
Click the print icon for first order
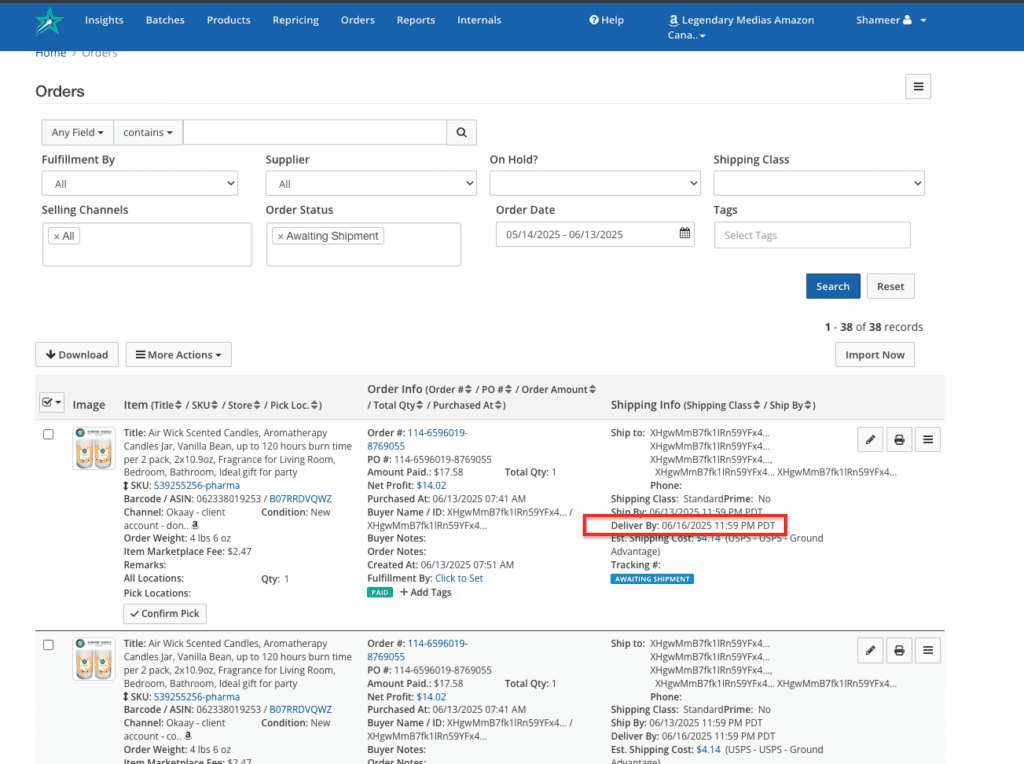(899, 439)
